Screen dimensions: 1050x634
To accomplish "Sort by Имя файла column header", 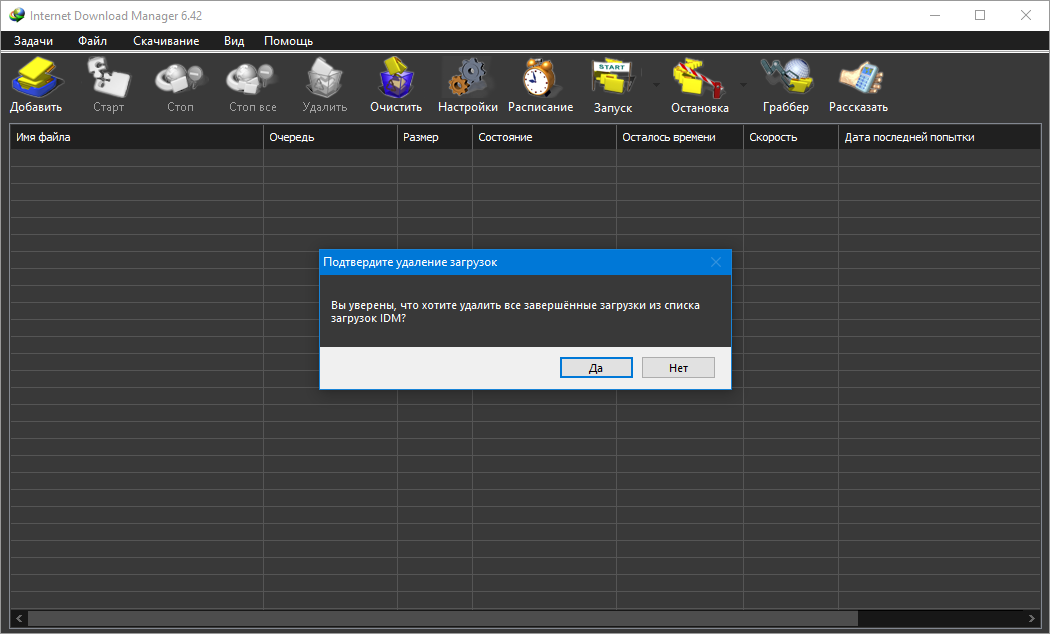I will click(136, 137).
